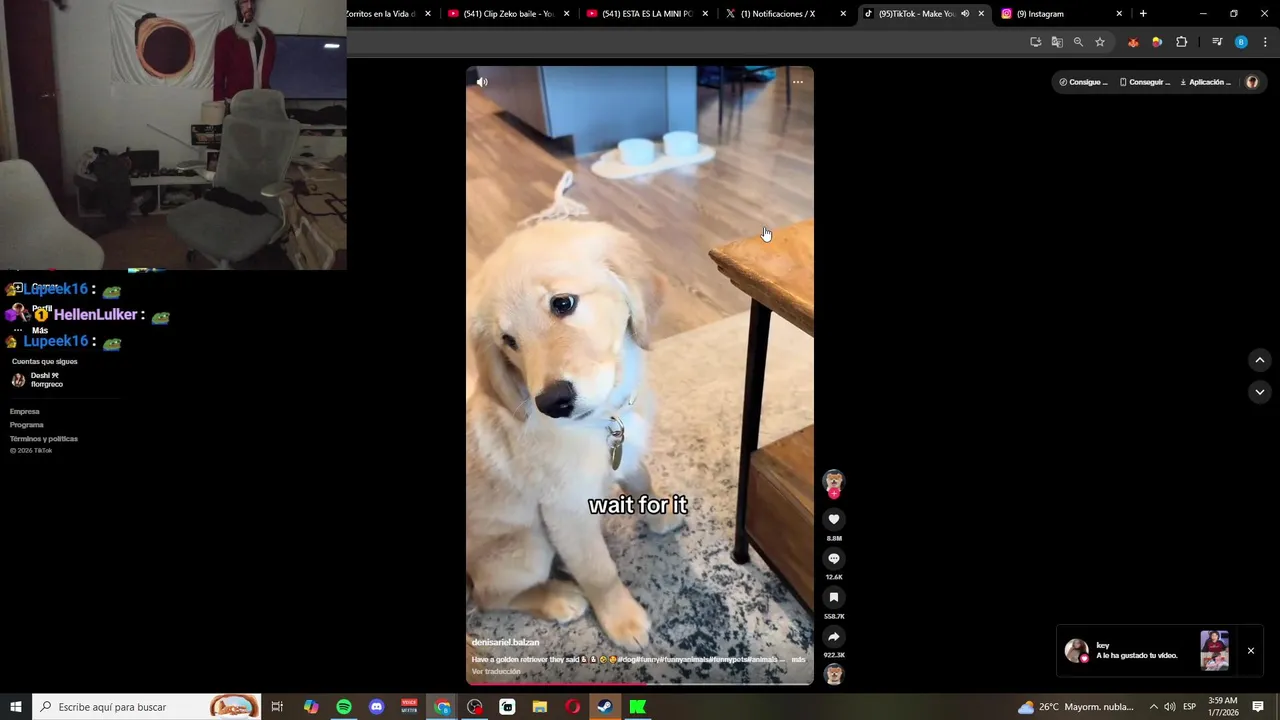Open a new browser tab
The height and width of the screenshot is (720, 1280).
coord(1143,14)
